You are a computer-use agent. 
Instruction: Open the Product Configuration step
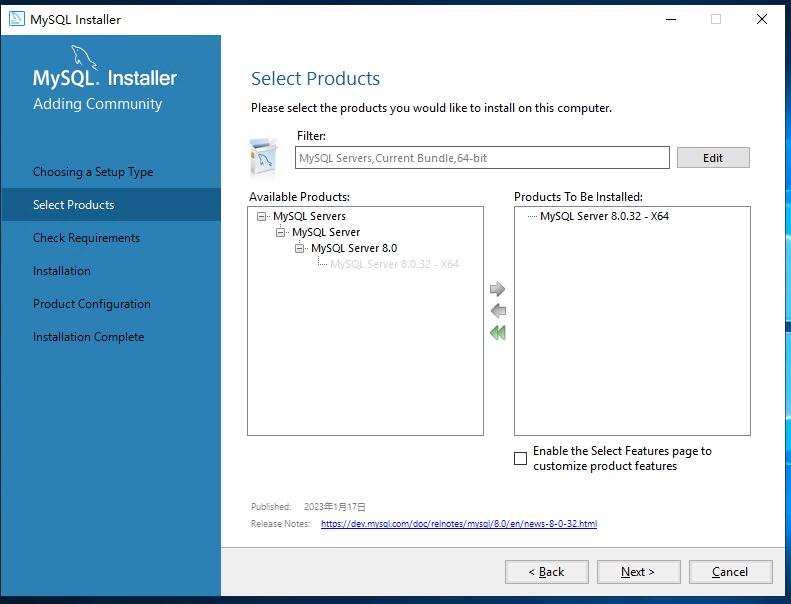tap(92, 304)
